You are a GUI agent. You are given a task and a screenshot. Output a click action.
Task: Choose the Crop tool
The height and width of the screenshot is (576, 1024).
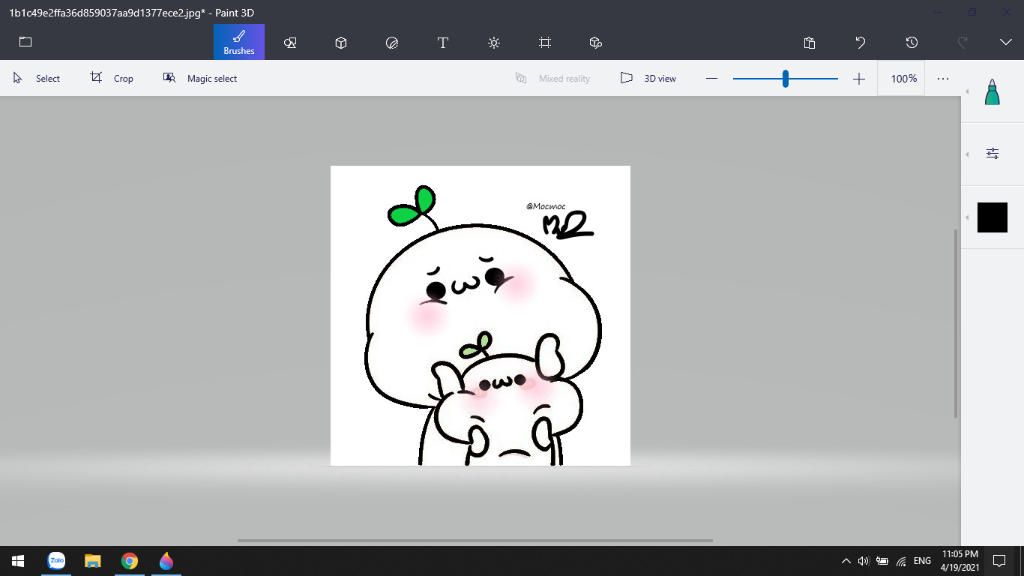[x=112, y=78]
